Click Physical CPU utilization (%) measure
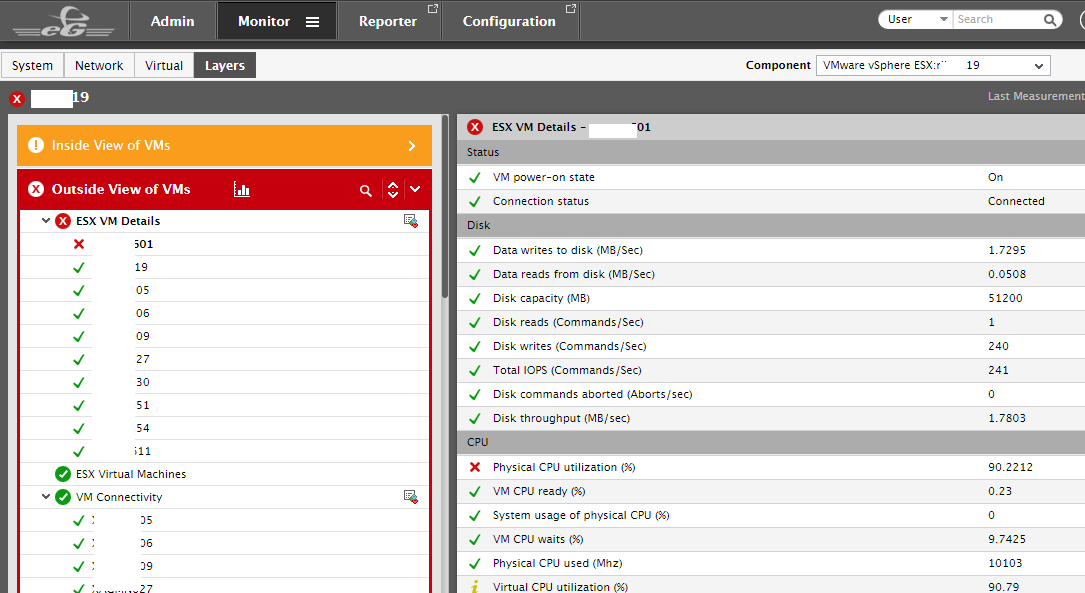The width and height of the screenshot is (1085, 593). click(564, 467)
